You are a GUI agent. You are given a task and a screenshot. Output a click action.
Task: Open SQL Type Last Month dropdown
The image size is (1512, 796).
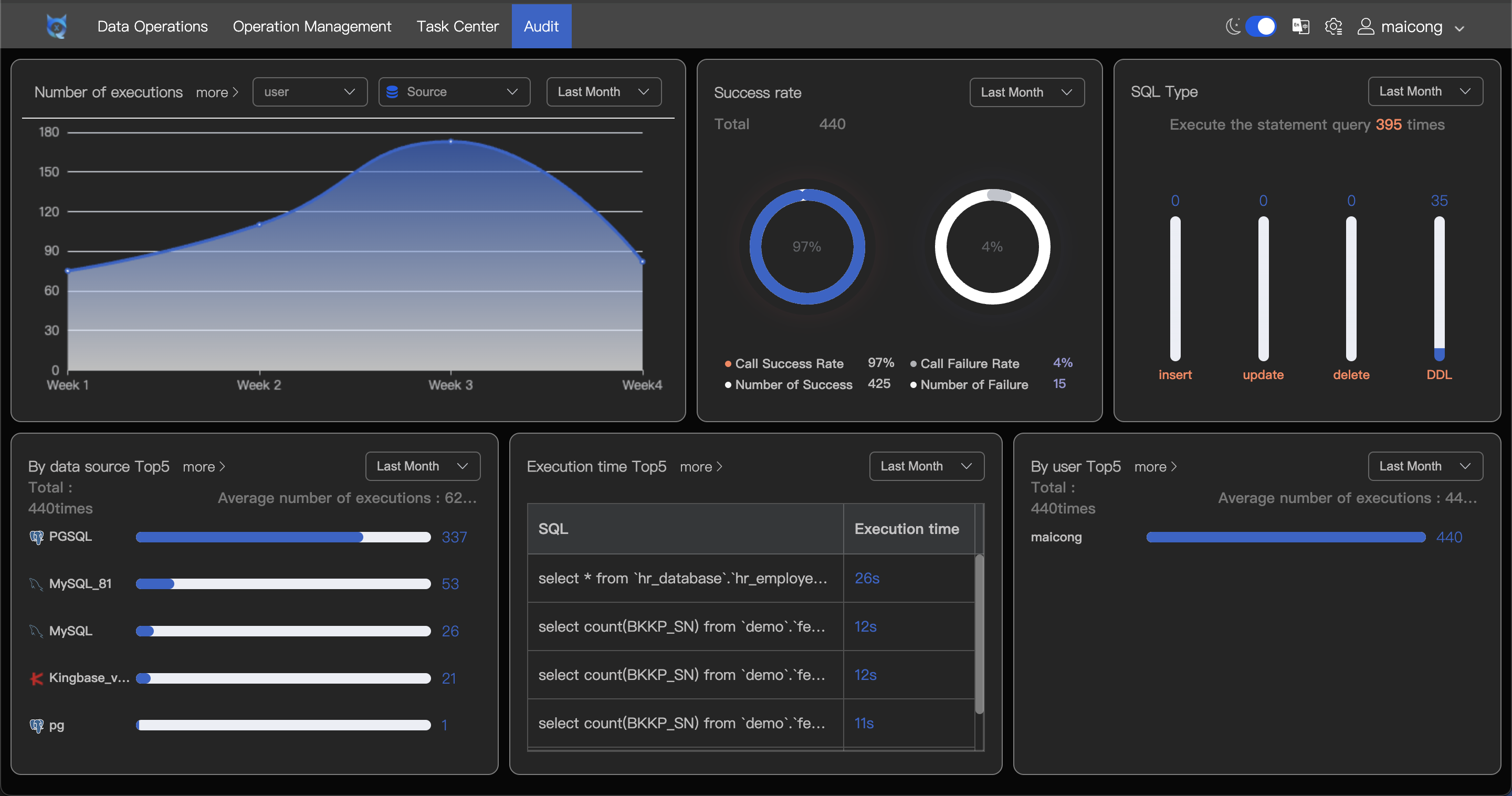(1424, 91)
